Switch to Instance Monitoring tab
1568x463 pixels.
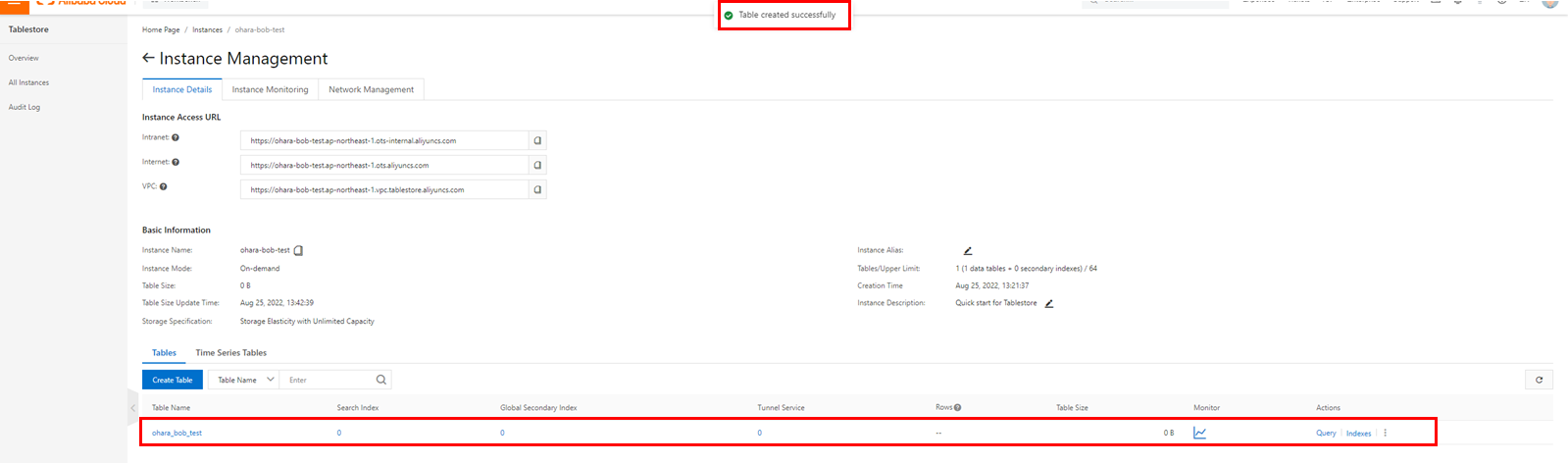coord(270,89)
